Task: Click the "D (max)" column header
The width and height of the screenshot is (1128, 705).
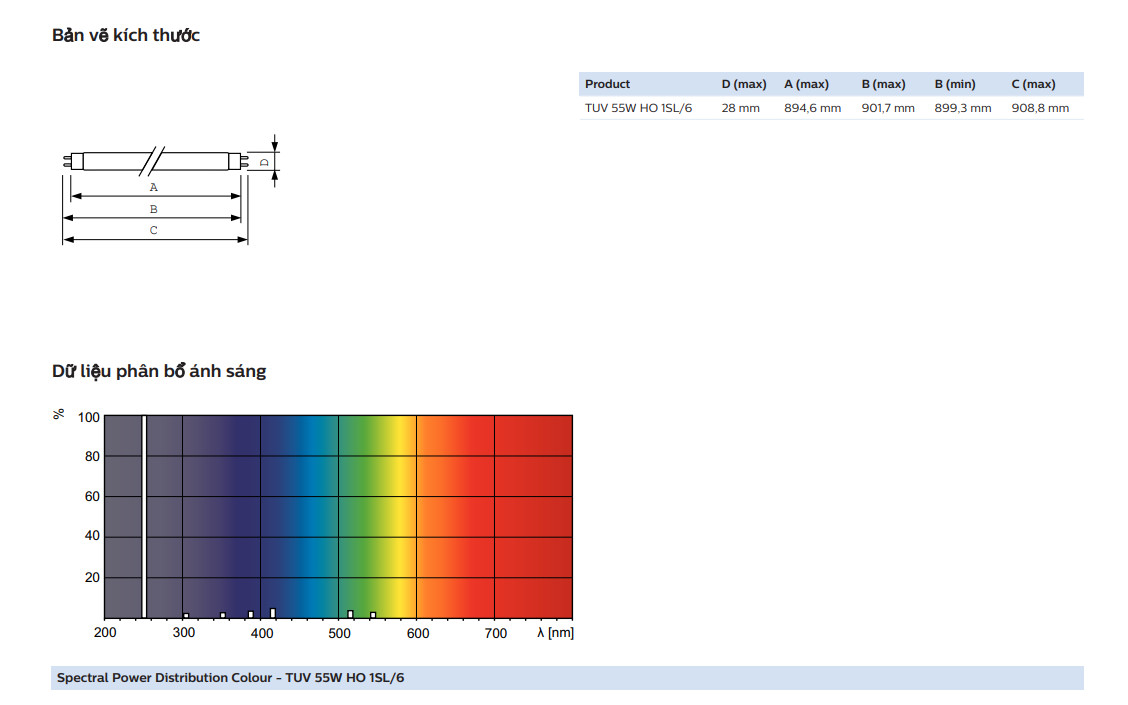Action: pos(743,84)
